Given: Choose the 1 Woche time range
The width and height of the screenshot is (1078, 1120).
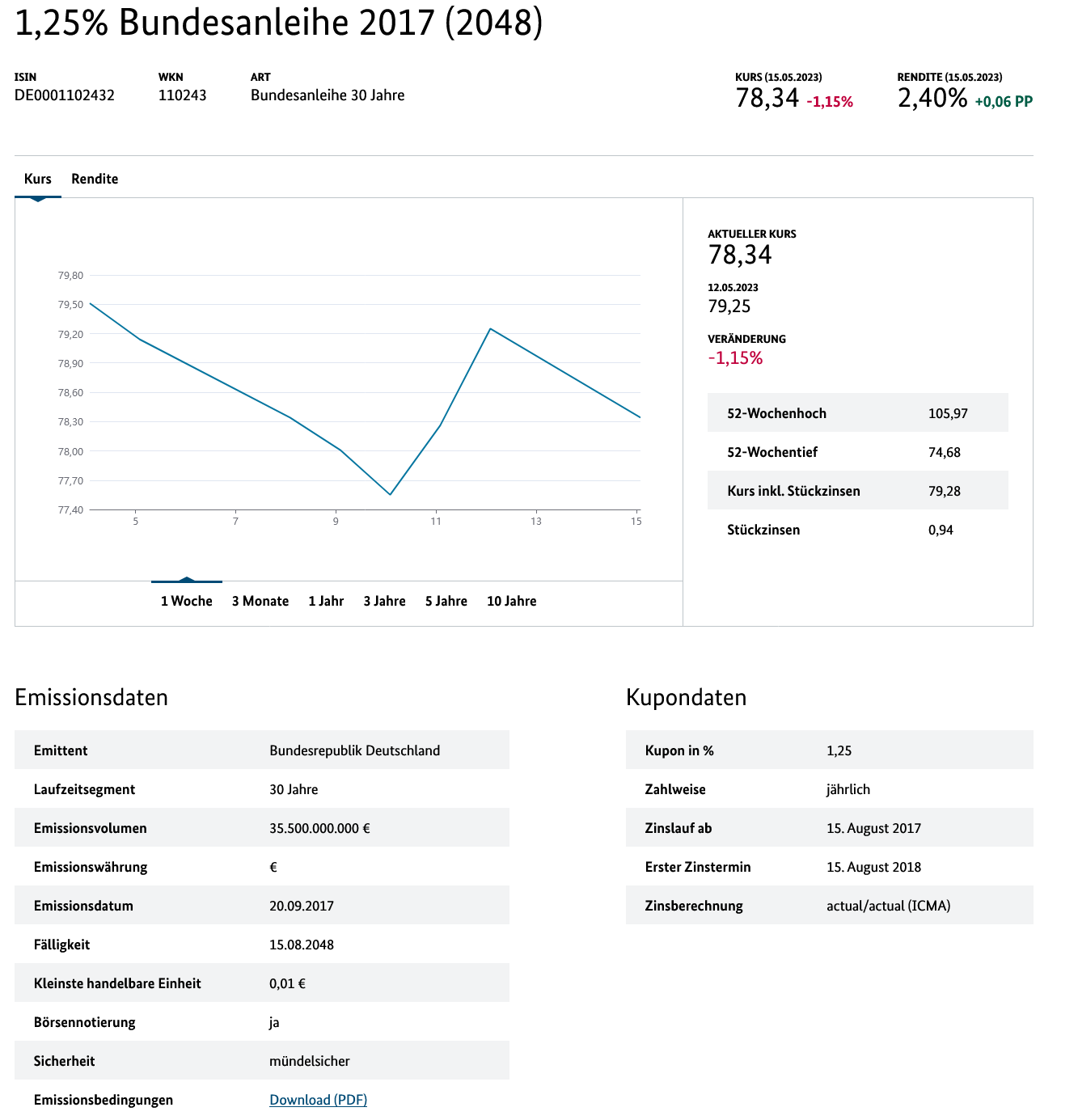Looking at the screenshot, I should tap(187, 601).
